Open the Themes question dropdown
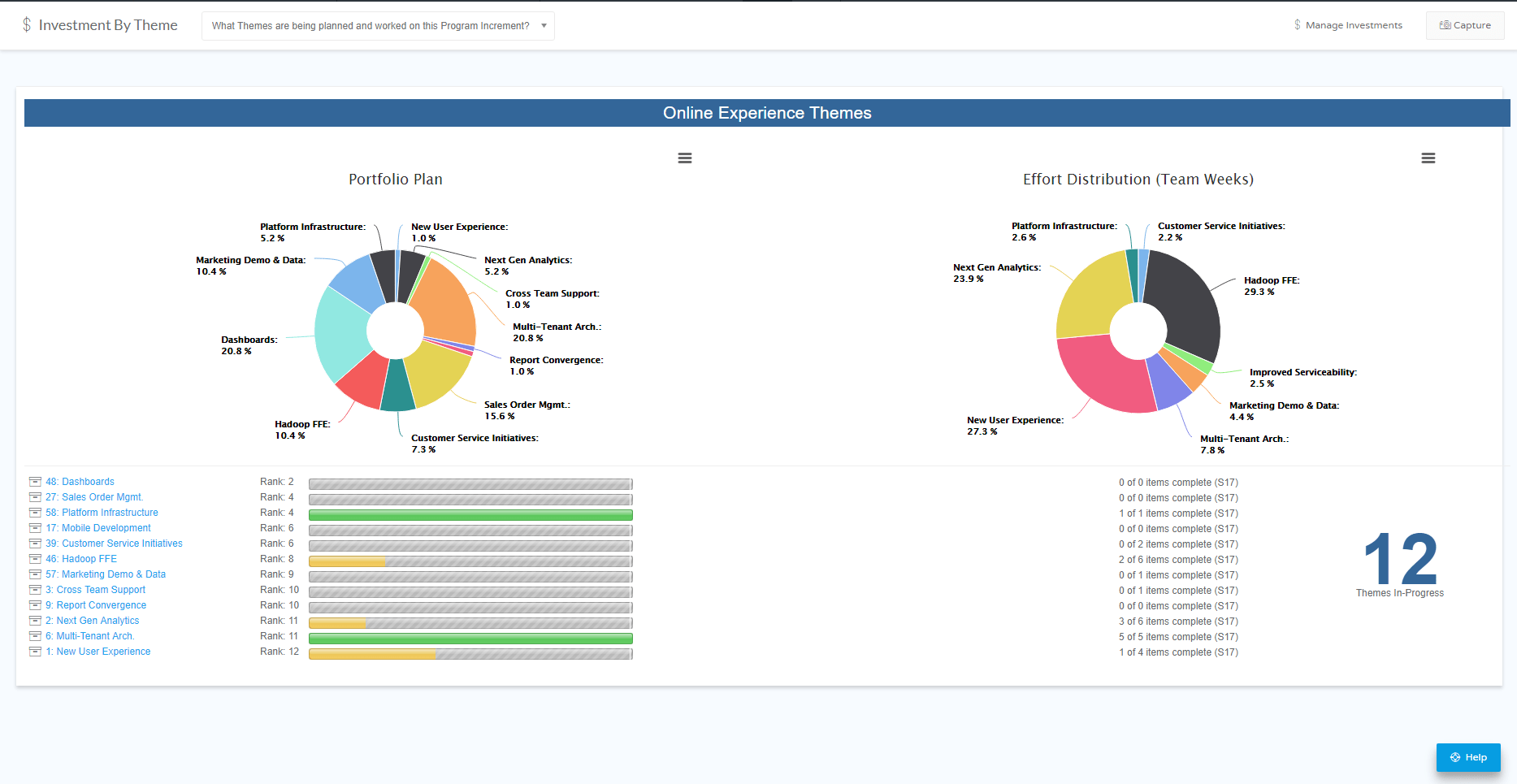This screenshot has height=784, width=1517. click(x=378, y=26)
